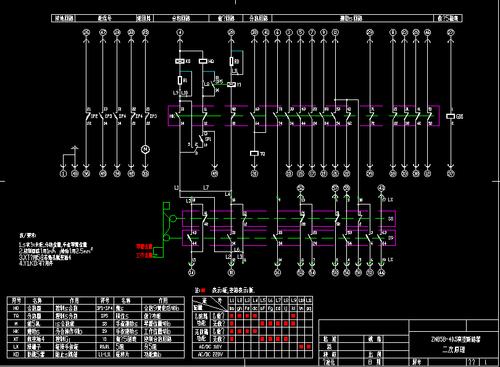
Task: Select the HQ closing coil symbol
Action: 203,61
